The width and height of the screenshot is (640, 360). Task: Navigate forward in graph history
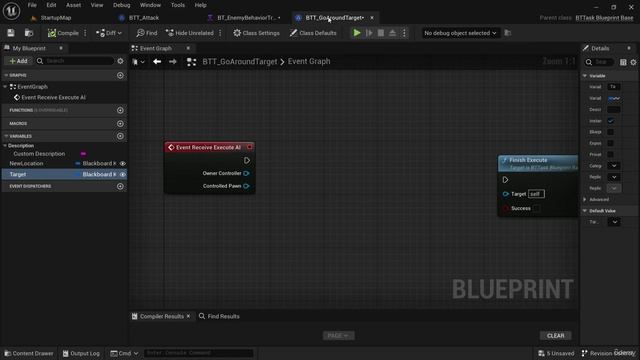[x=173, y=62]
